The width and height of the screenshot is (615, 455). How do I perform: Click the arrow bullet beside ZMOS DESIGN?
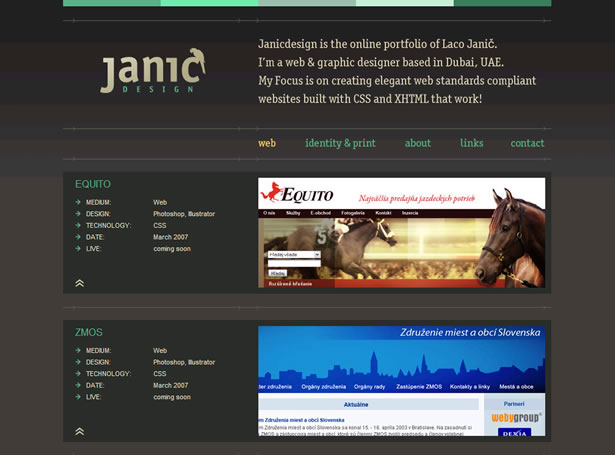pyautogui.click(x=78, y=362)
